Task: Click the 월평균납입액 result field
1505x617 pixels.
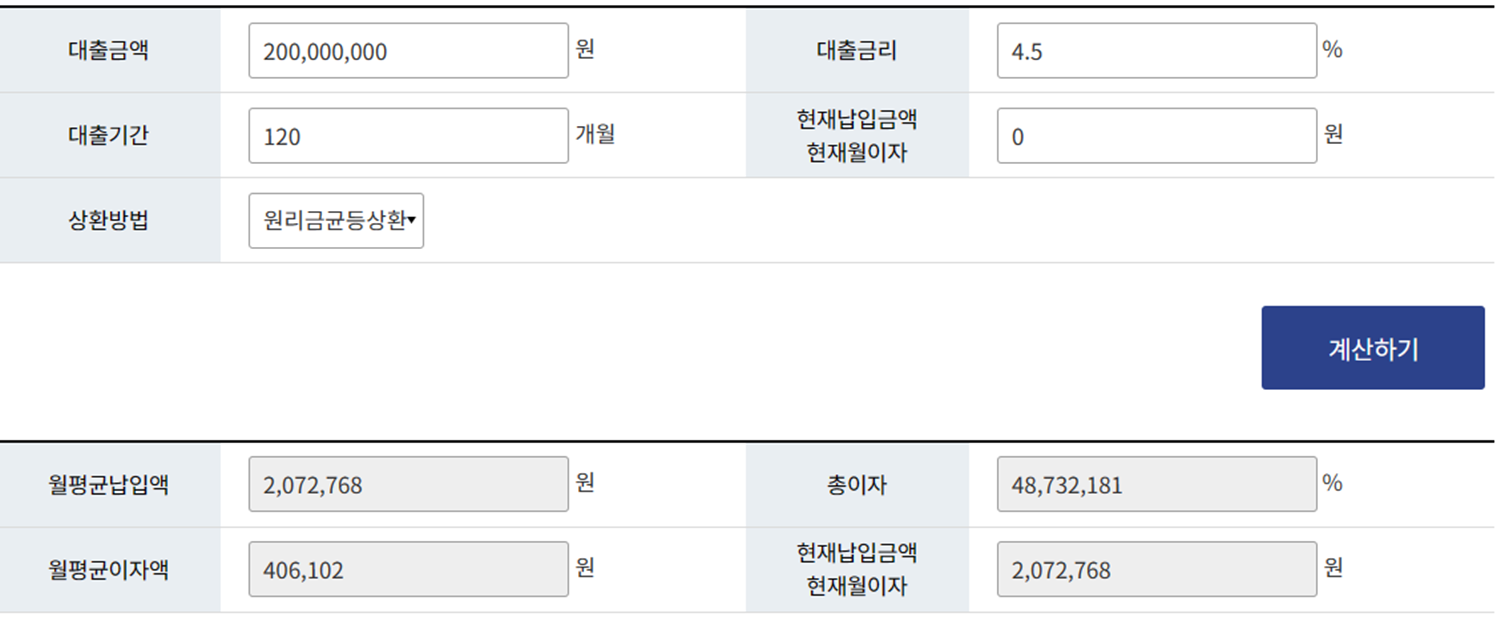Action: click(x=408, y=484)
